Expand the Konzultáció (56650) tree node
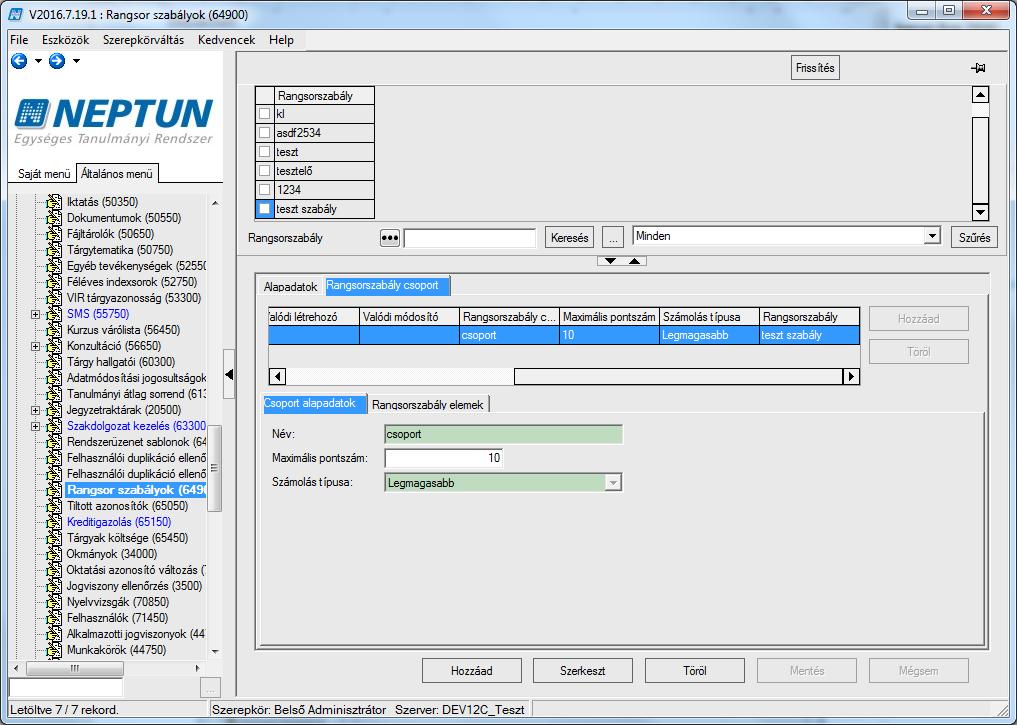 pos(36,346)
